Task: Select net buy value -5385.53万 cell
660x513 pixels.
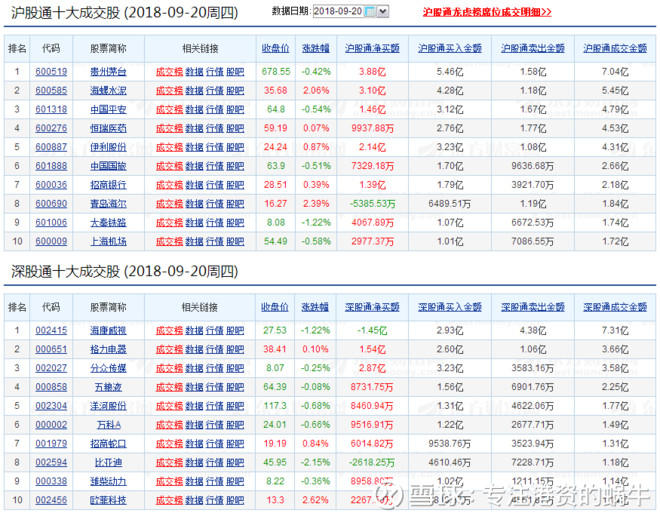Action: 373,204
